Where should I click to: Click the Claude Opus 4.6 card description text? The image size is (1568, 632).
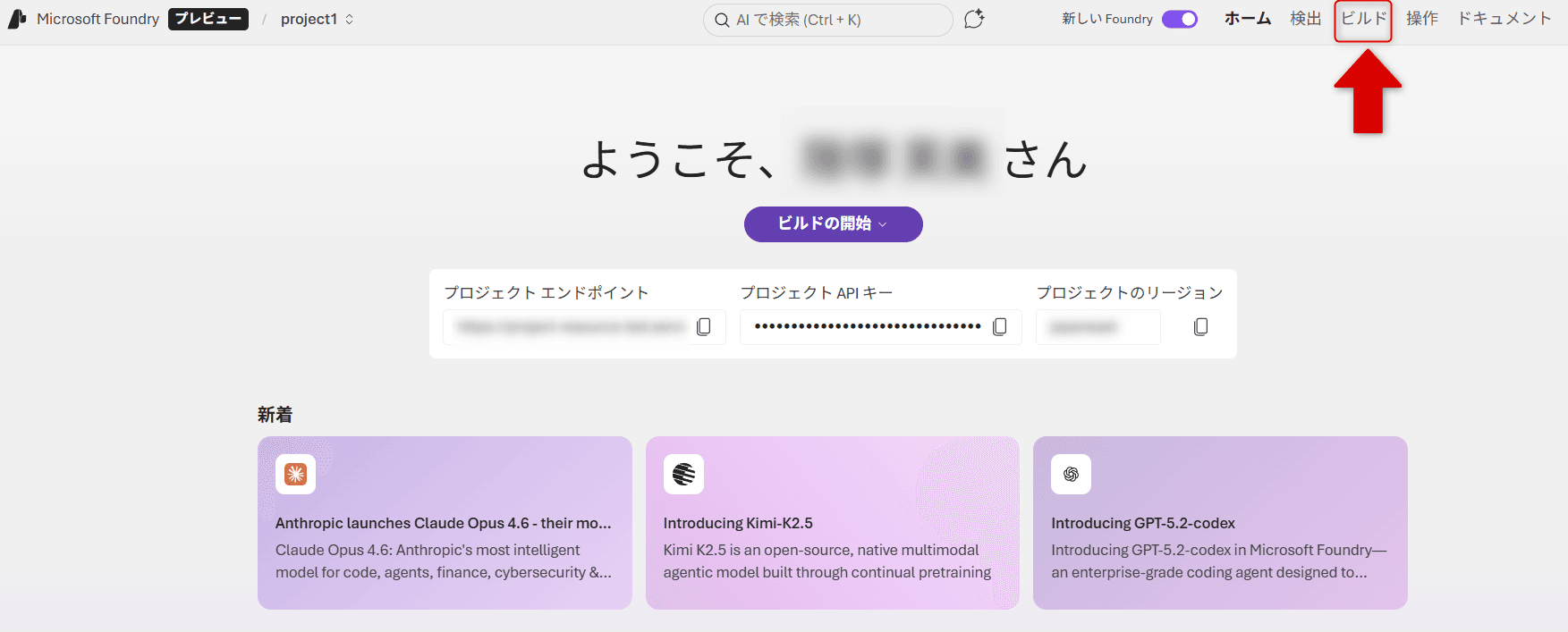click(444, 561)
